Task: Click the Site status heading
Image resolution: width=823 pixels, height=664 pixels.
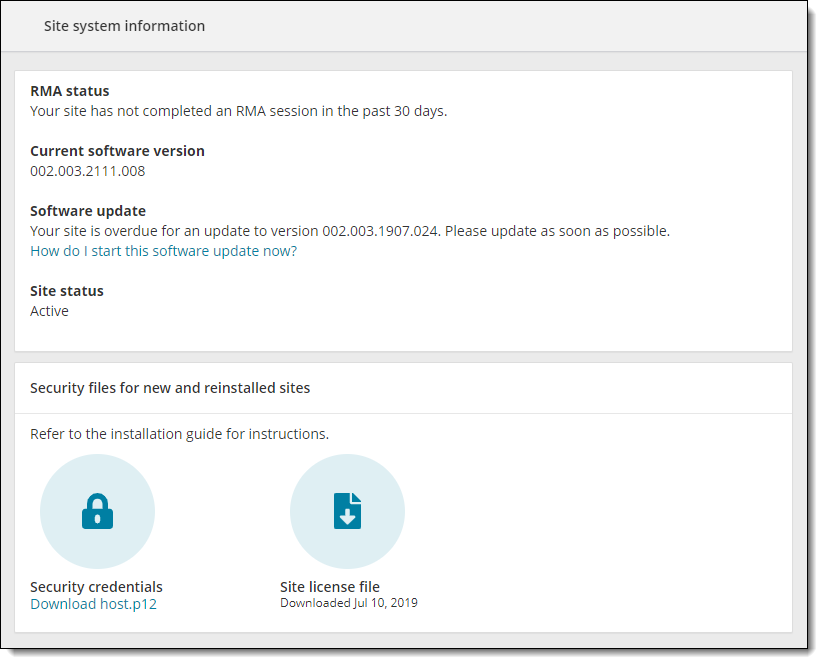Action: 67,291
